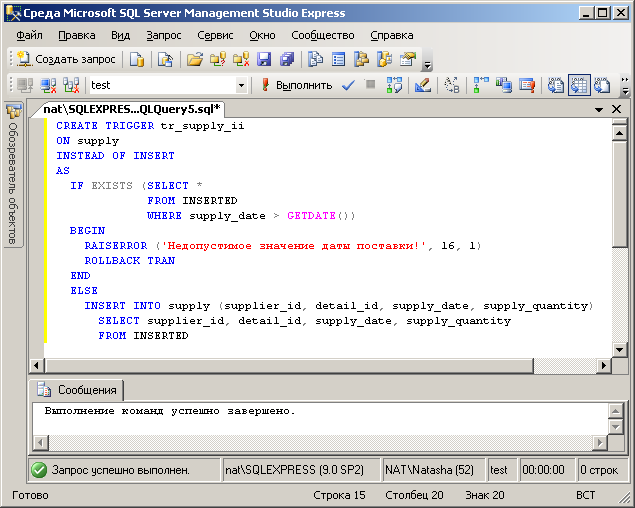The width and height of the screenshot is (635, 508).
Task: Click the nat\SQLEXPRESS (9.0 SP2) status entry
Action: 301,470
